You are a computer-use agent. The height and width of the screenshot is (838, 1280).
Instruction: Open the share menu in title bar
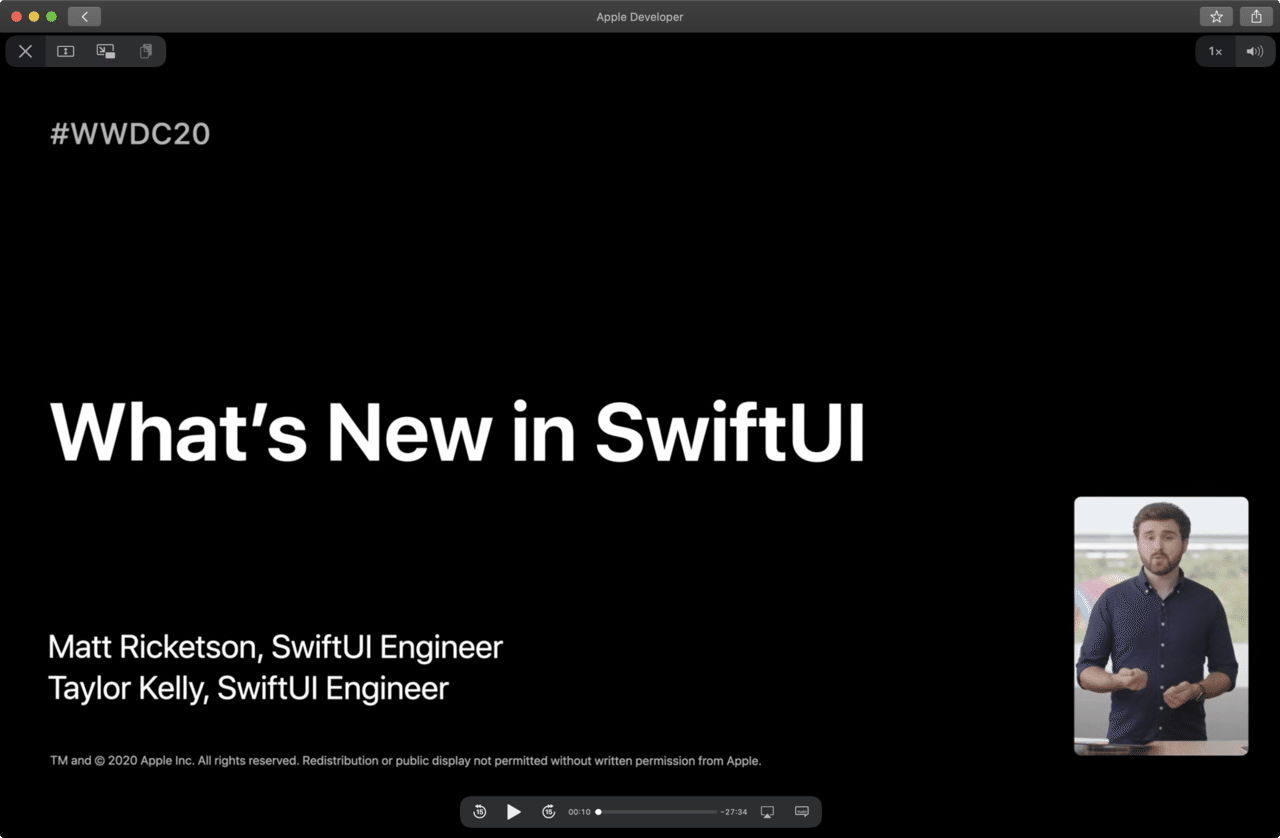click(x=1256, y=16)
